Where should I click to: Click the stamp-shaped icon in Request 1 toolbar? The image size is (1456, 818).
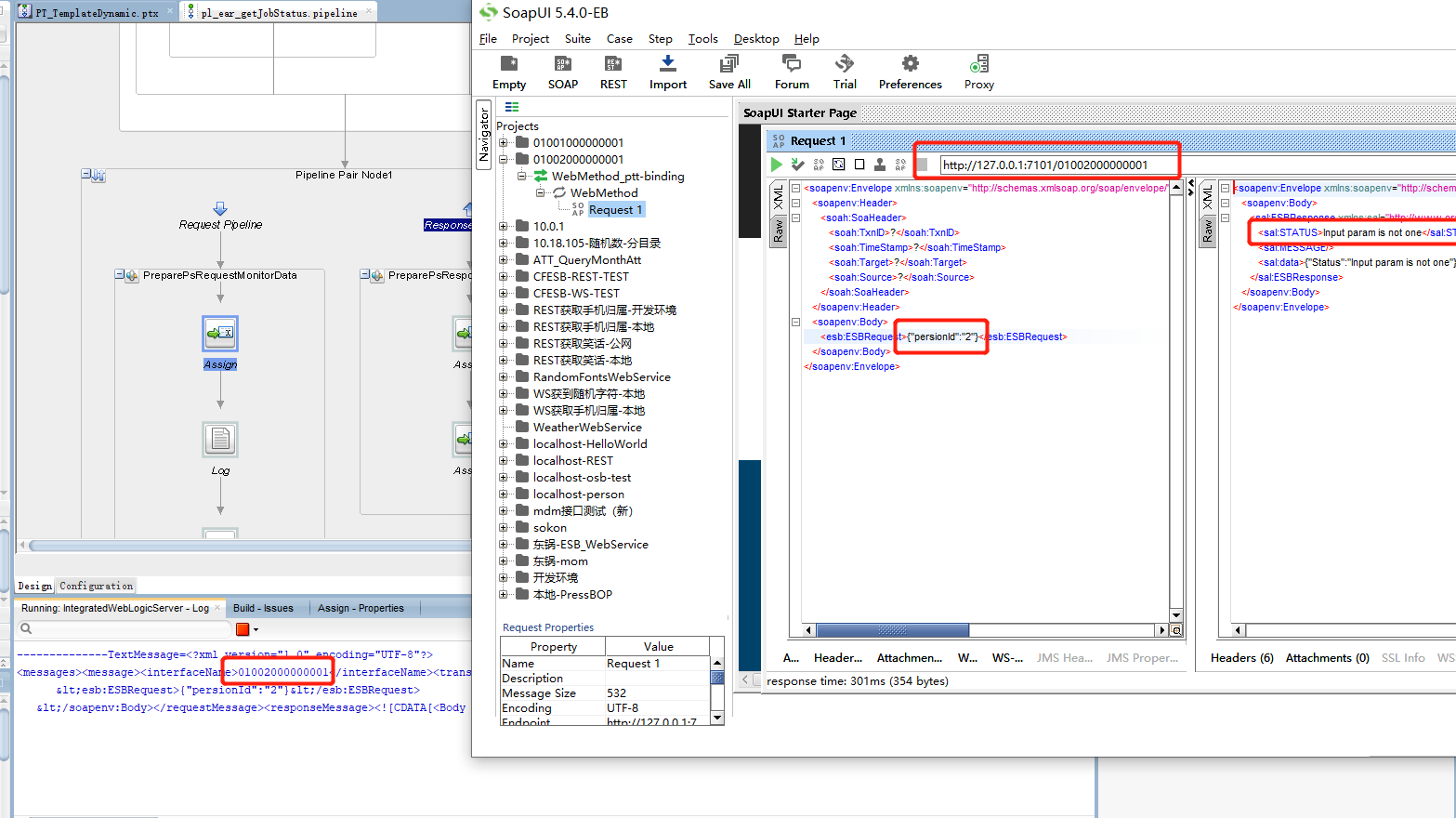pyautogui.click(x=880, y=165)
